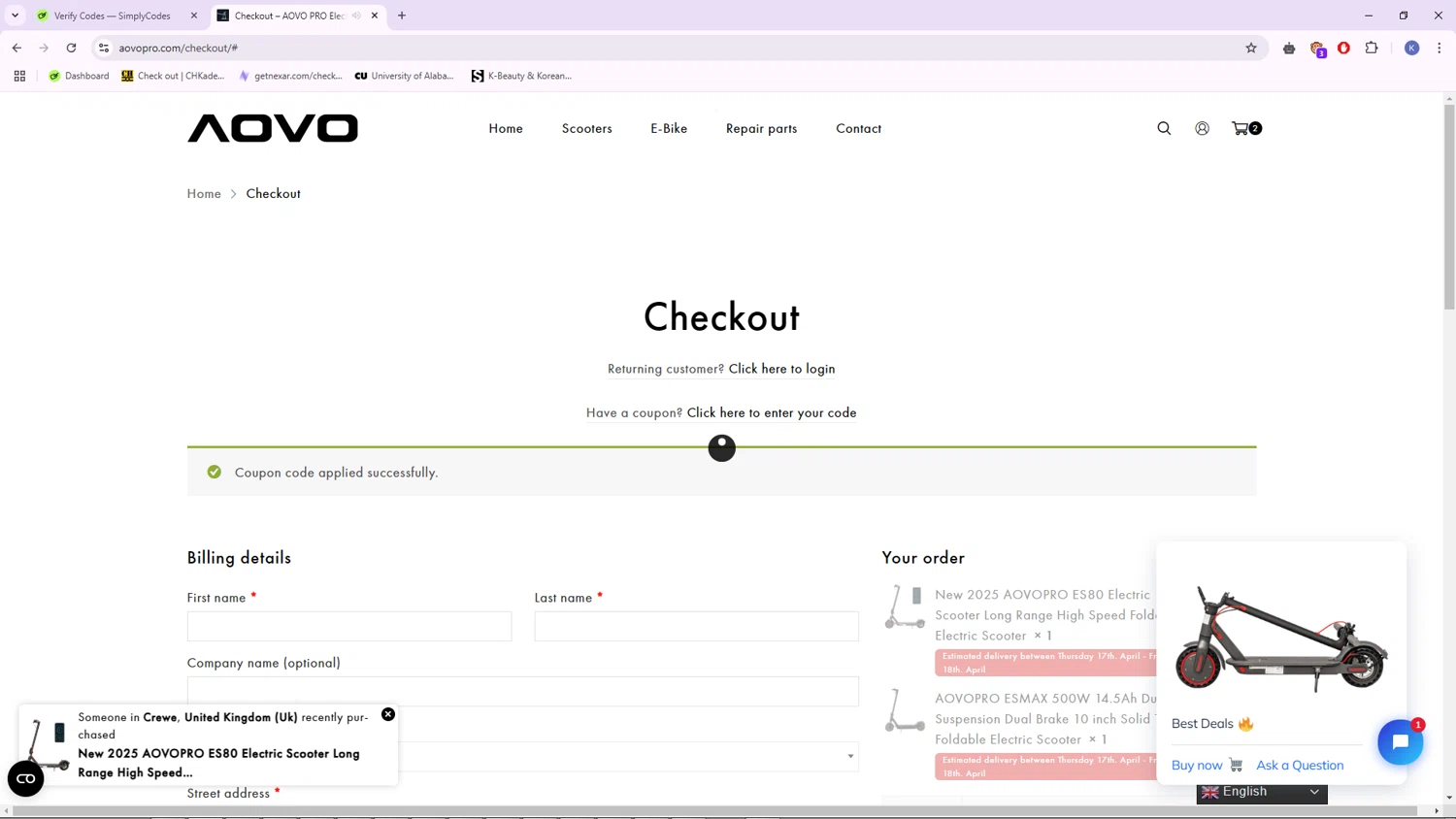Image resolution: width=1456 pixels, height=819 pixels.
Task: Reload the checkout page
Action: pos(71,48)
